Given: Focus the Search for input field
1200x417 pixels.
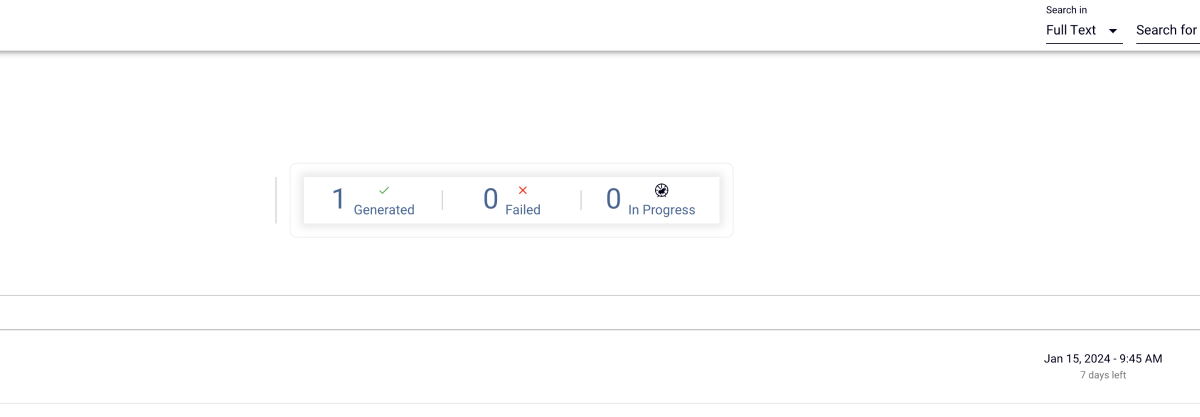Looking at the screenshot, I should click(1167, 31).
